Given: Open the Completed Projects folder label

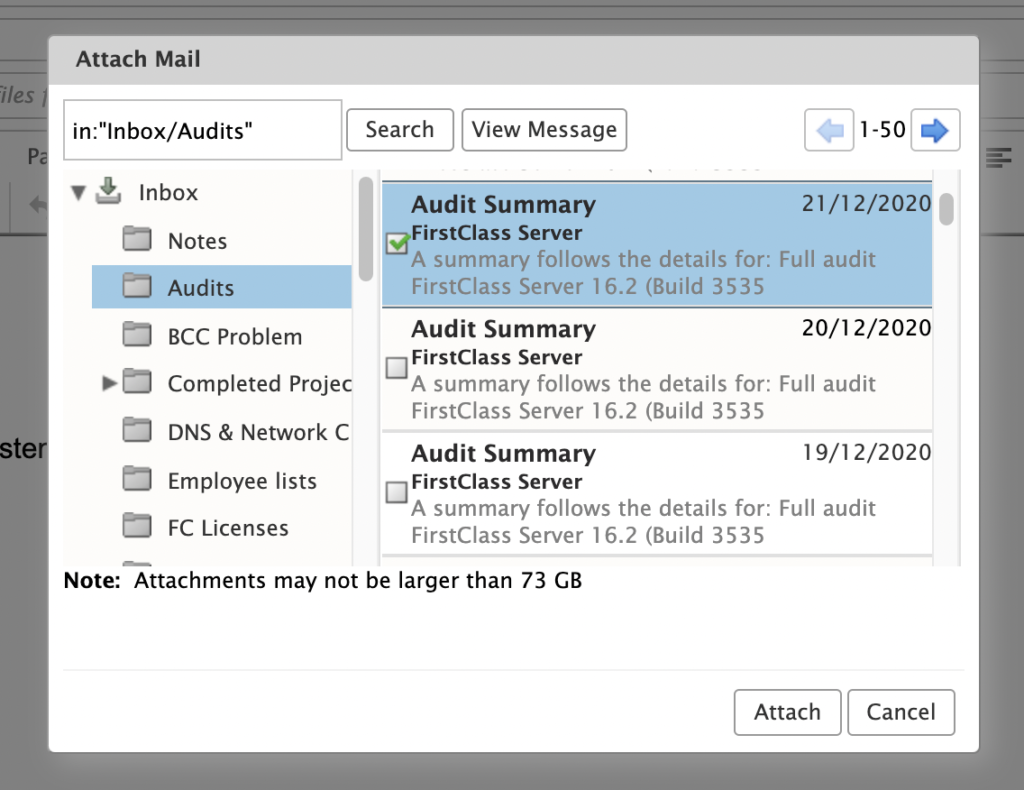Looking at the screenshot, I should [259, 383].
